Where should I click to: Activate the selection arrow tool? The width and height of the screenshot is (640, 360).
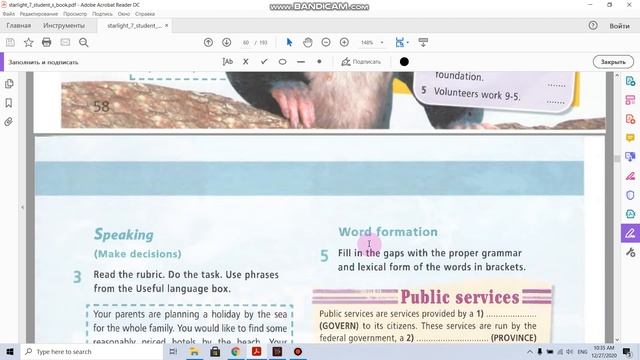[x=289, y=42]
